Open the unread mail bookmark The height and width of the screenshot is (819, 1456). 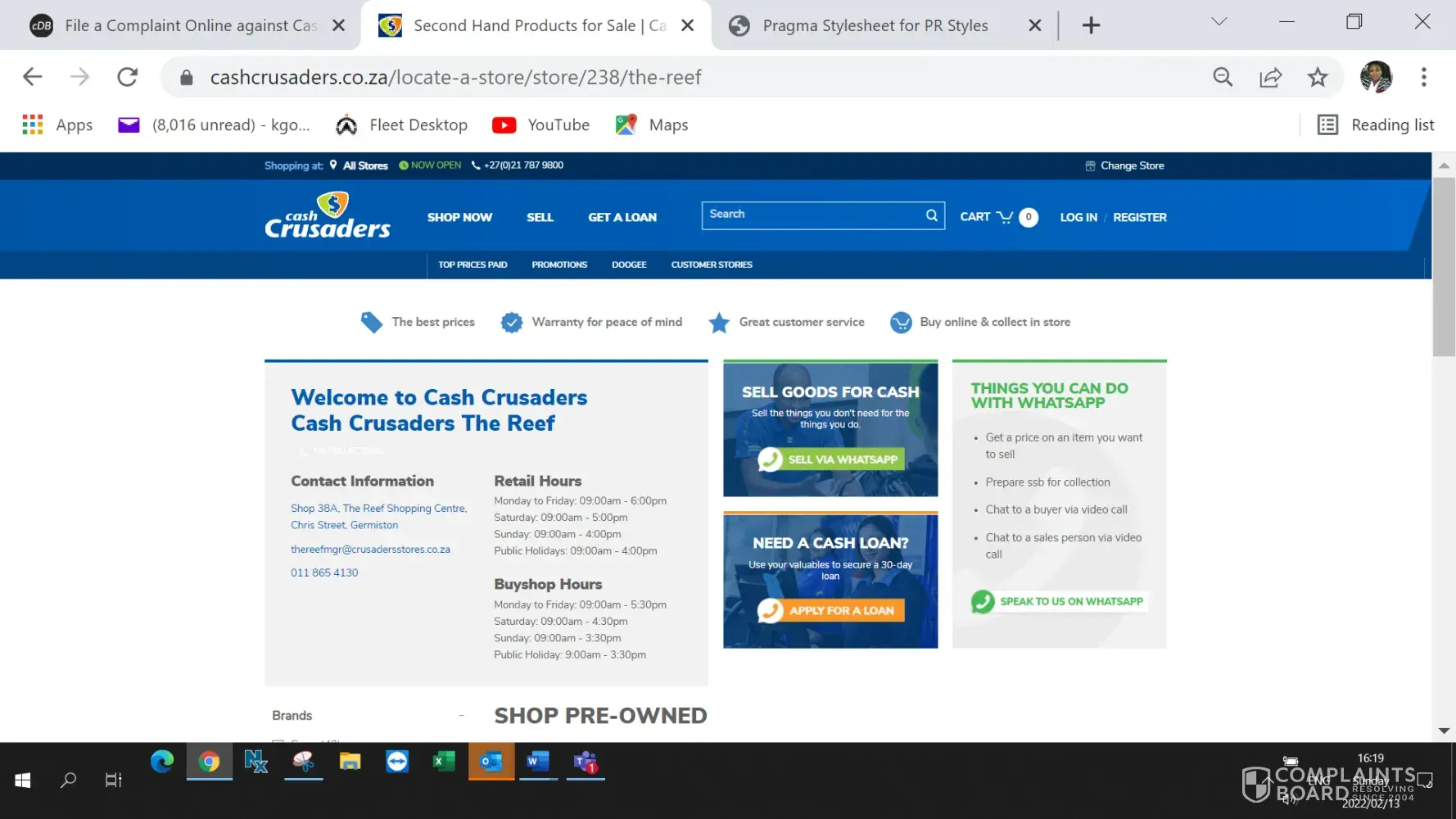point(215,124)
